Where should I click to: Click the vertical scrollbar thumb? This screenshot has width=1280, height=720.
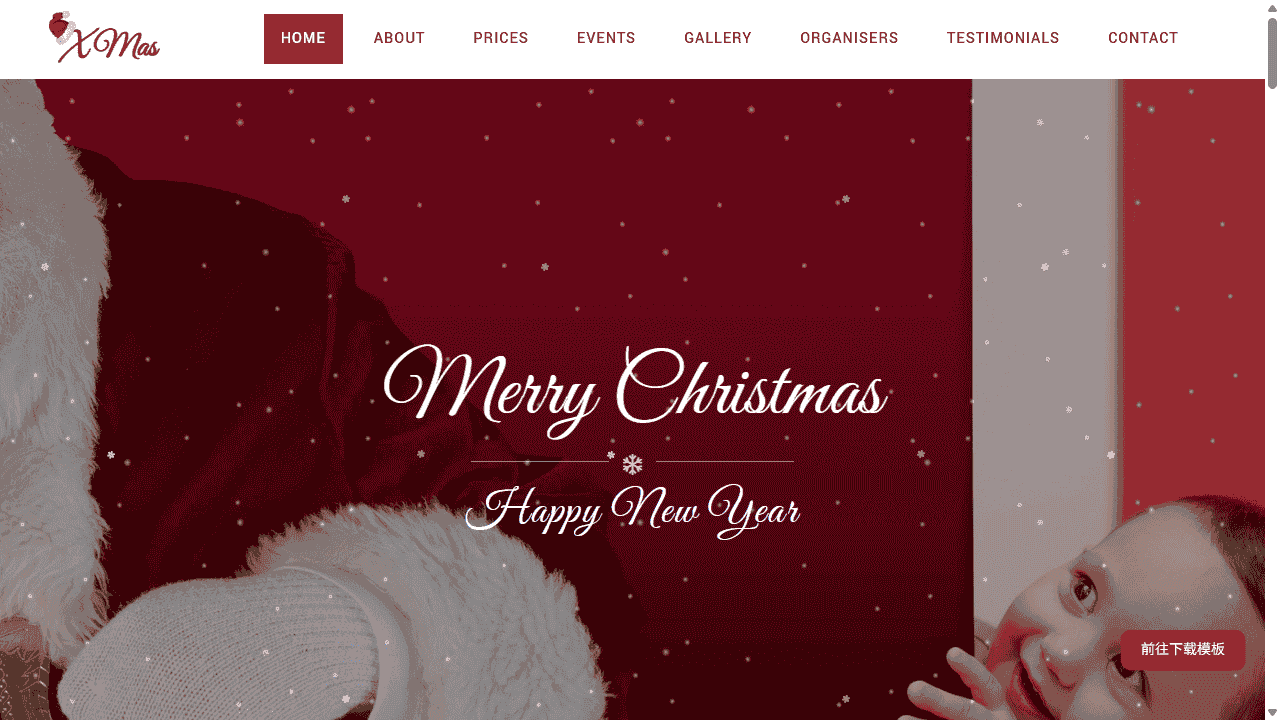click(x=1272, y=53)
